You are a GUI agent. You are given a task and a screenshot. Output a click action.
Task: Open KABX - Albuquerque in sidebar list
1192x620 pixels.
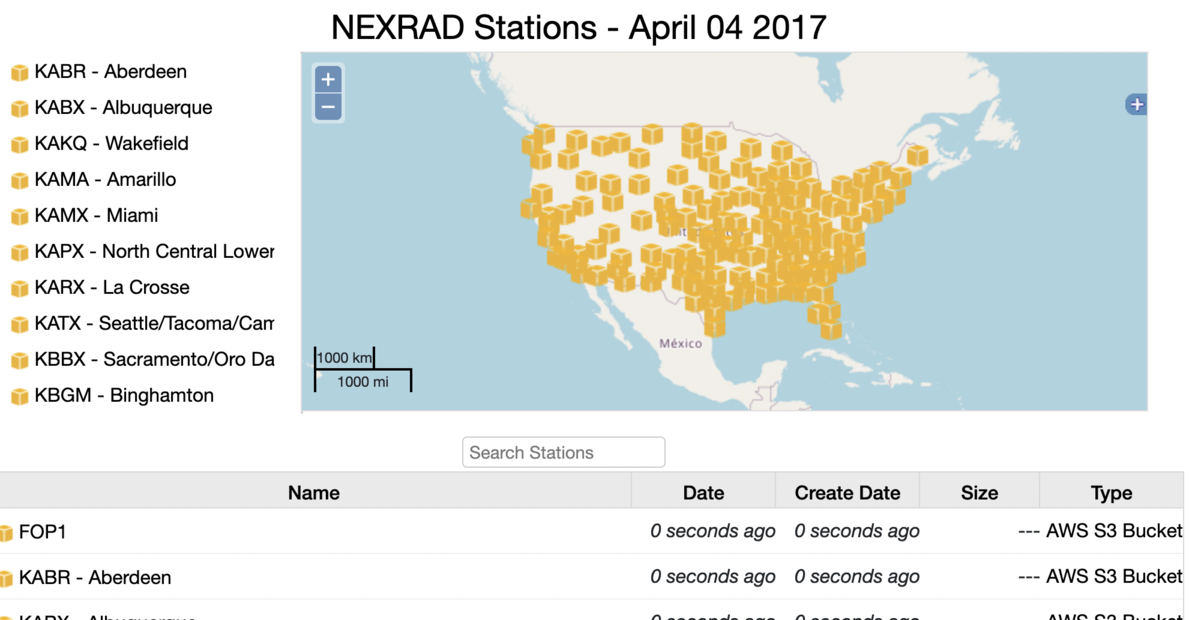click(x=123, y=108)
